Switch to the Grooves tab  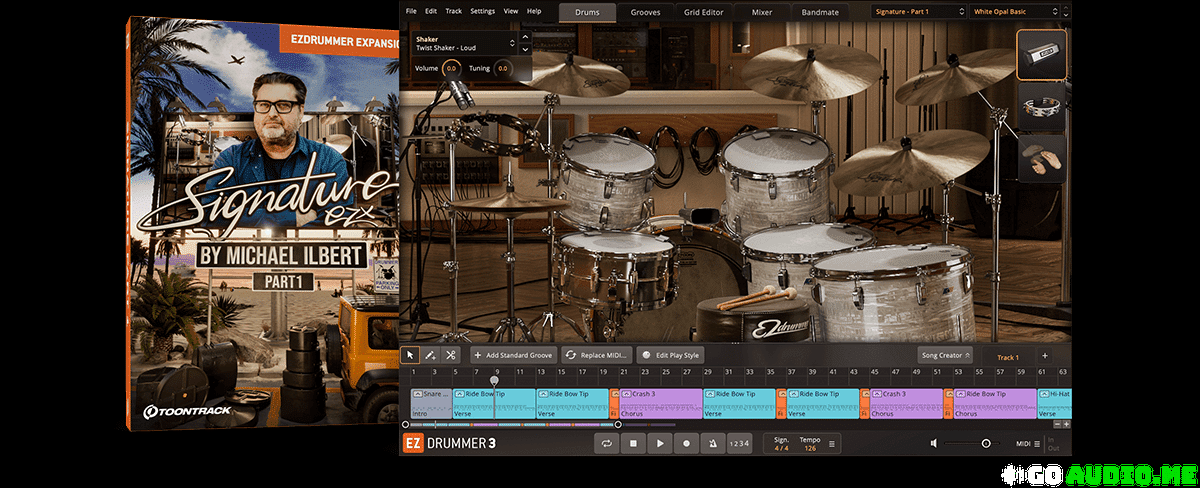[x=645, y=13]
